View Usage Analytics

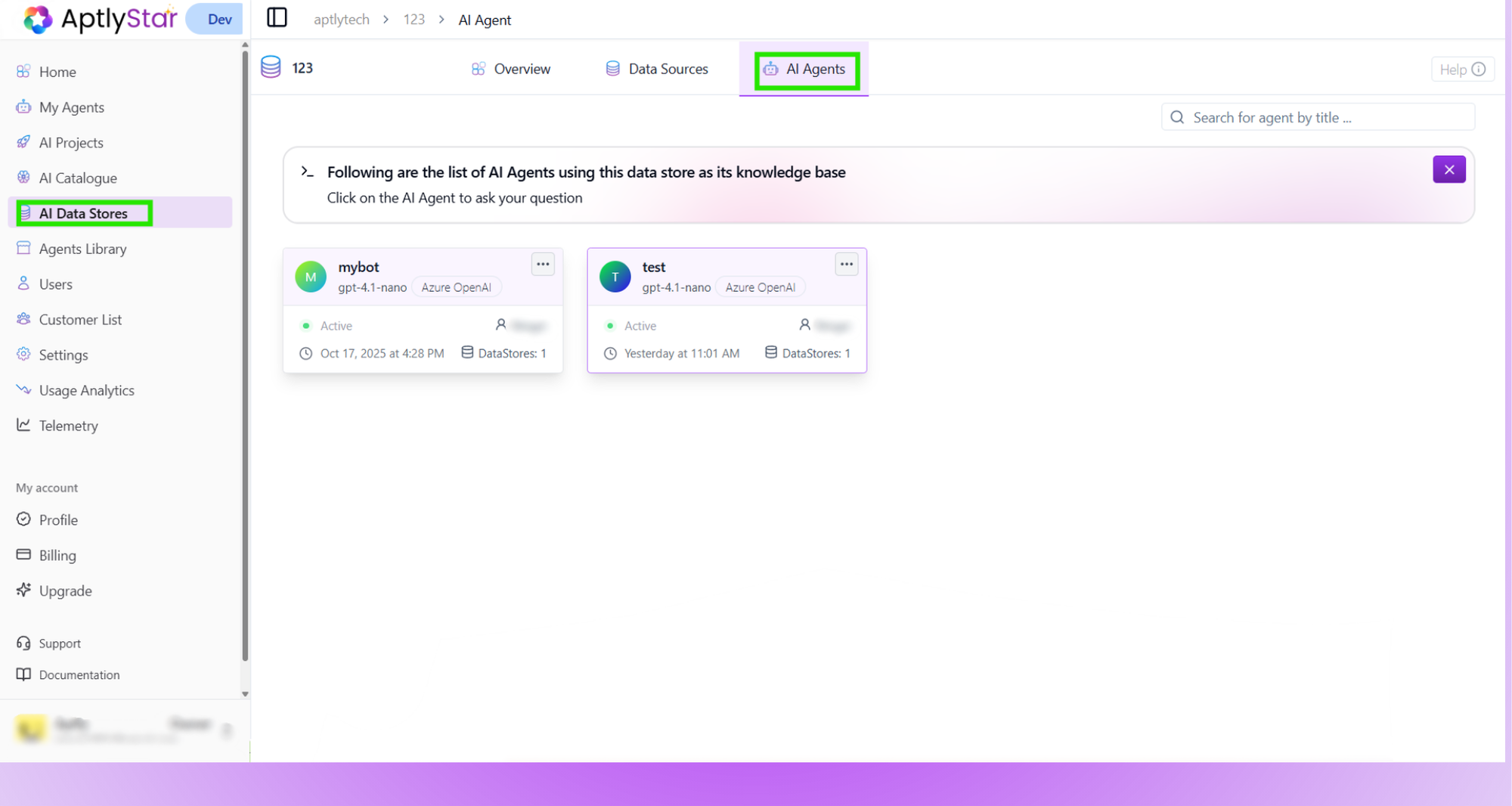pos(86,390)
